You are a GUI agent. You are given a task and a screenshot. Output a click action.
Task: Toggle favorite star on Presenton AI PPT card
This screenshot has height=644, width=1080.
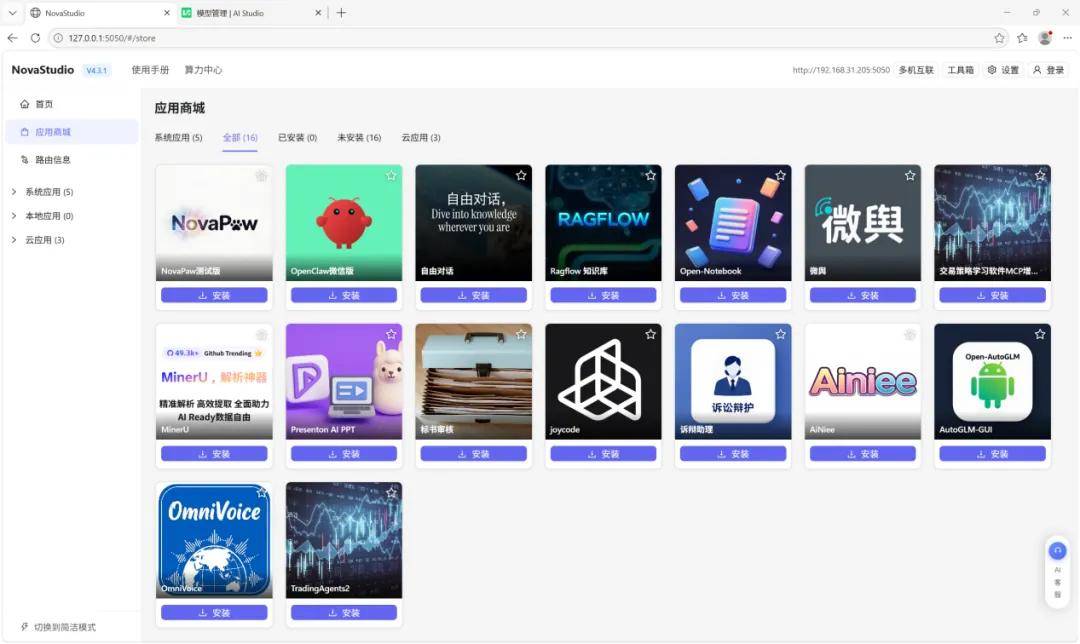click(x=391, y=334)
